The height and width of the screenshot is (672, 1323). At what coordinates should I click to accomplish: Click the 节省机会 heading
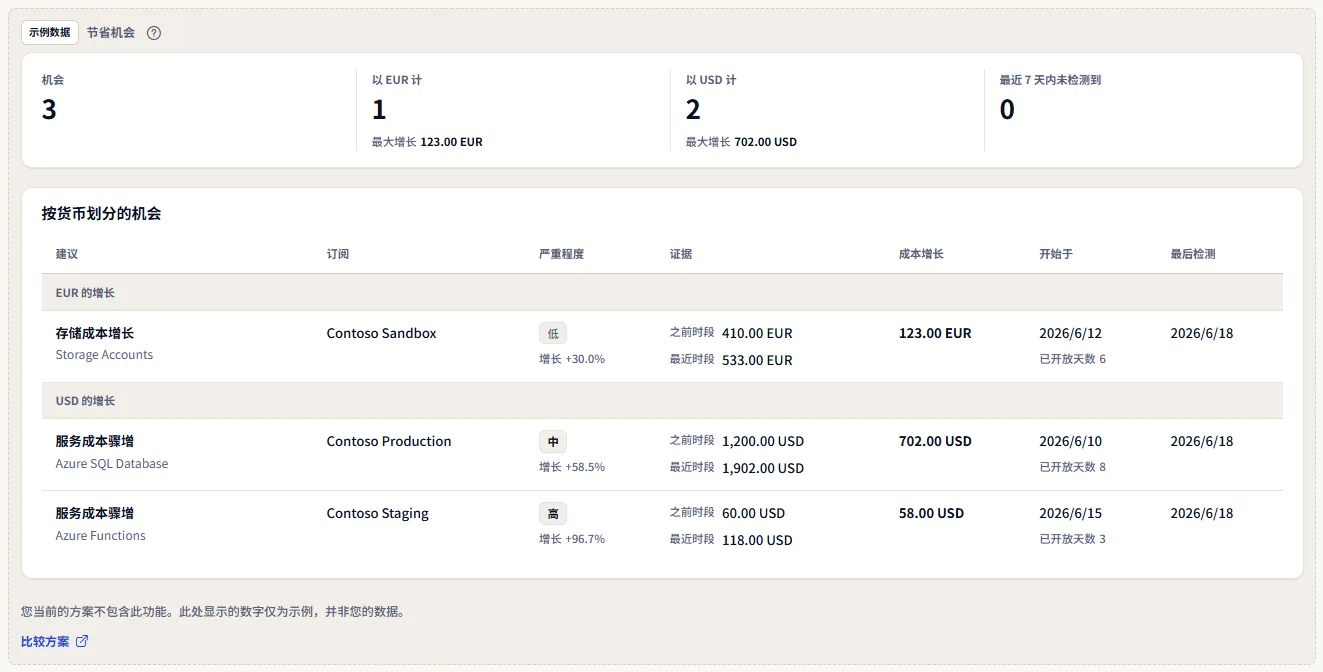(111, 33)
